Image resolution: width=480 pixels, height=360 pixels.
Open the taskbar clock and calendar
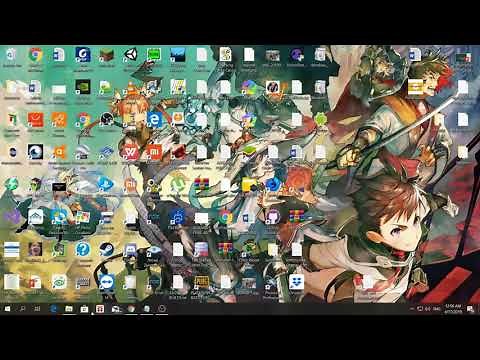coord(454,309)
